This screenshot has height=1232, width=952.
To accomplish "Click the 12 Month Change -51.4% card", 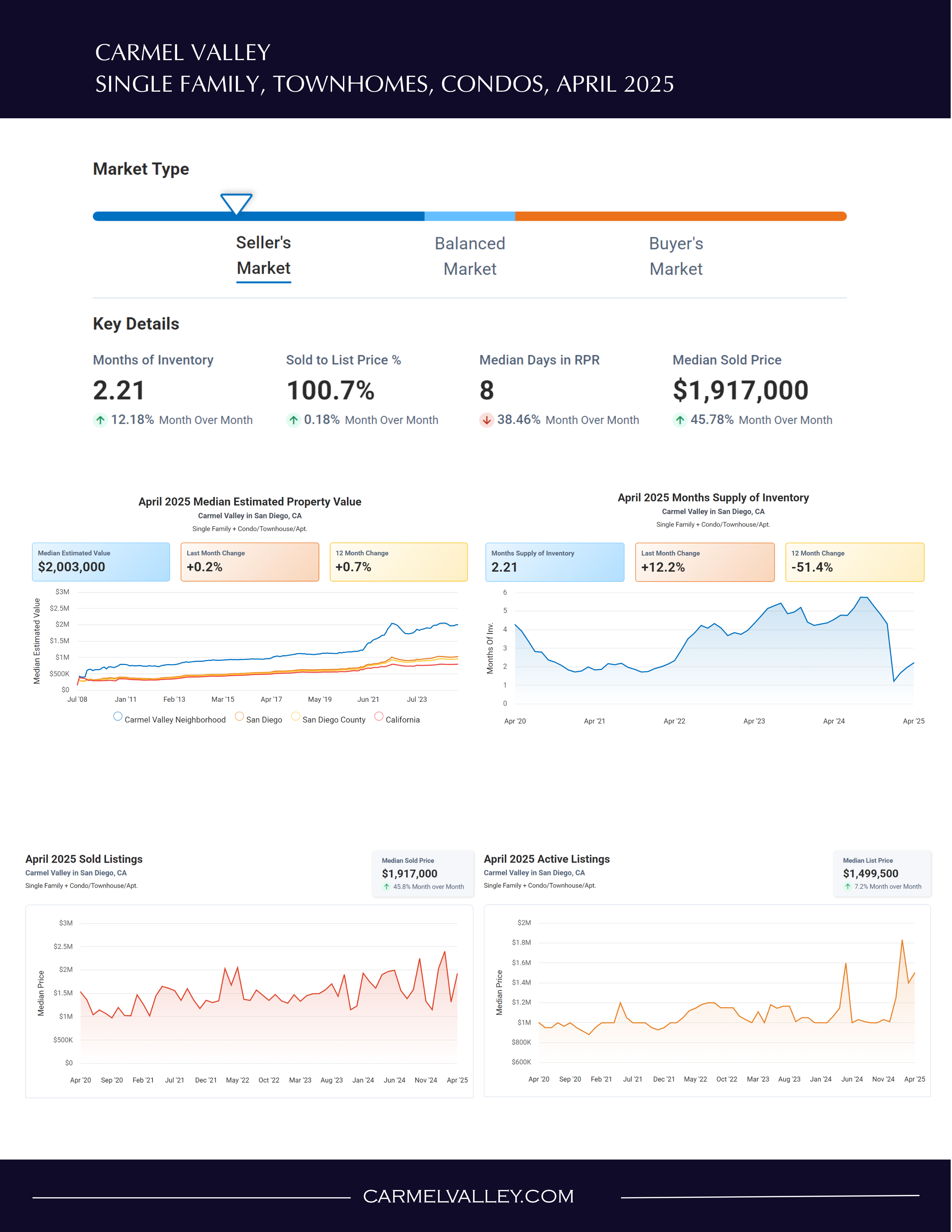I will click(x=855, y=562).
